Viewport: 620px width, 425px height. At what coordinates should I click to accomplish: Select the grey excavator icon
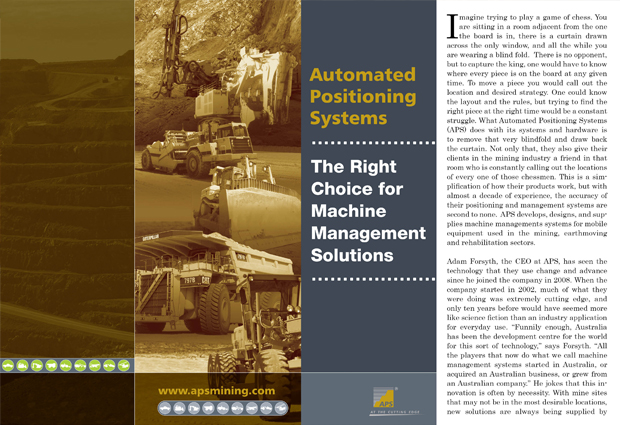pyautogui.click(x=194, y=408)
